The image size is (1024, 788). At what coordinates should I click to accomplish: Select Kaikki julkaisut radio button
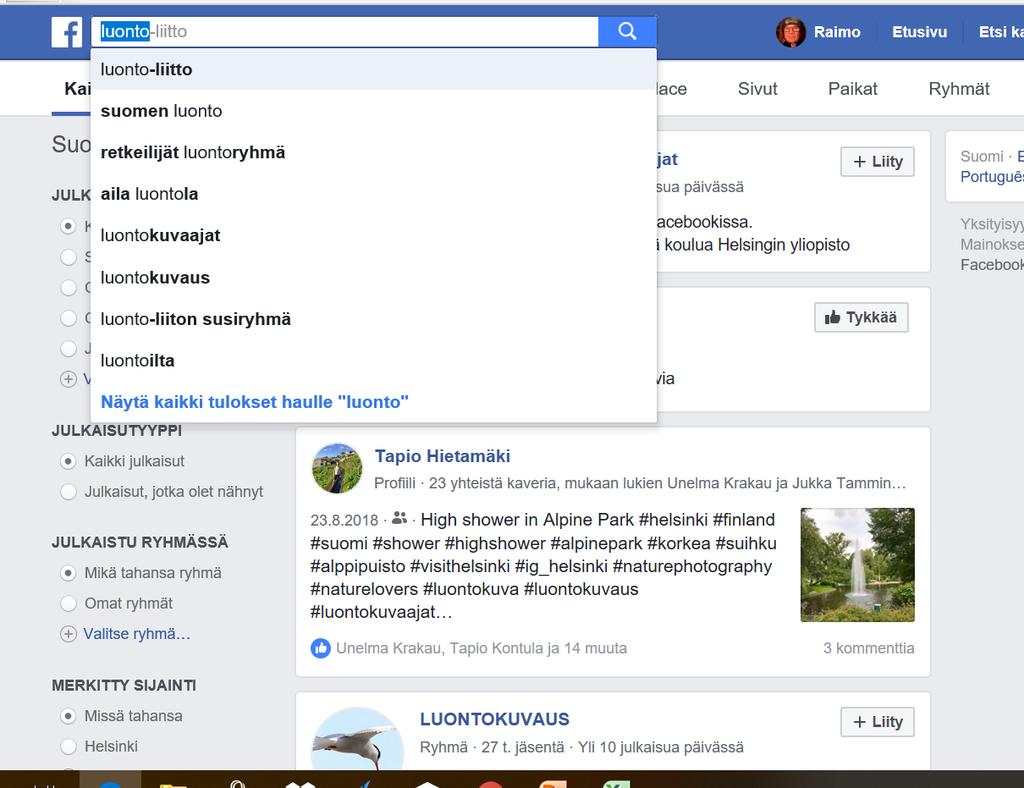[x=68, y=462]
